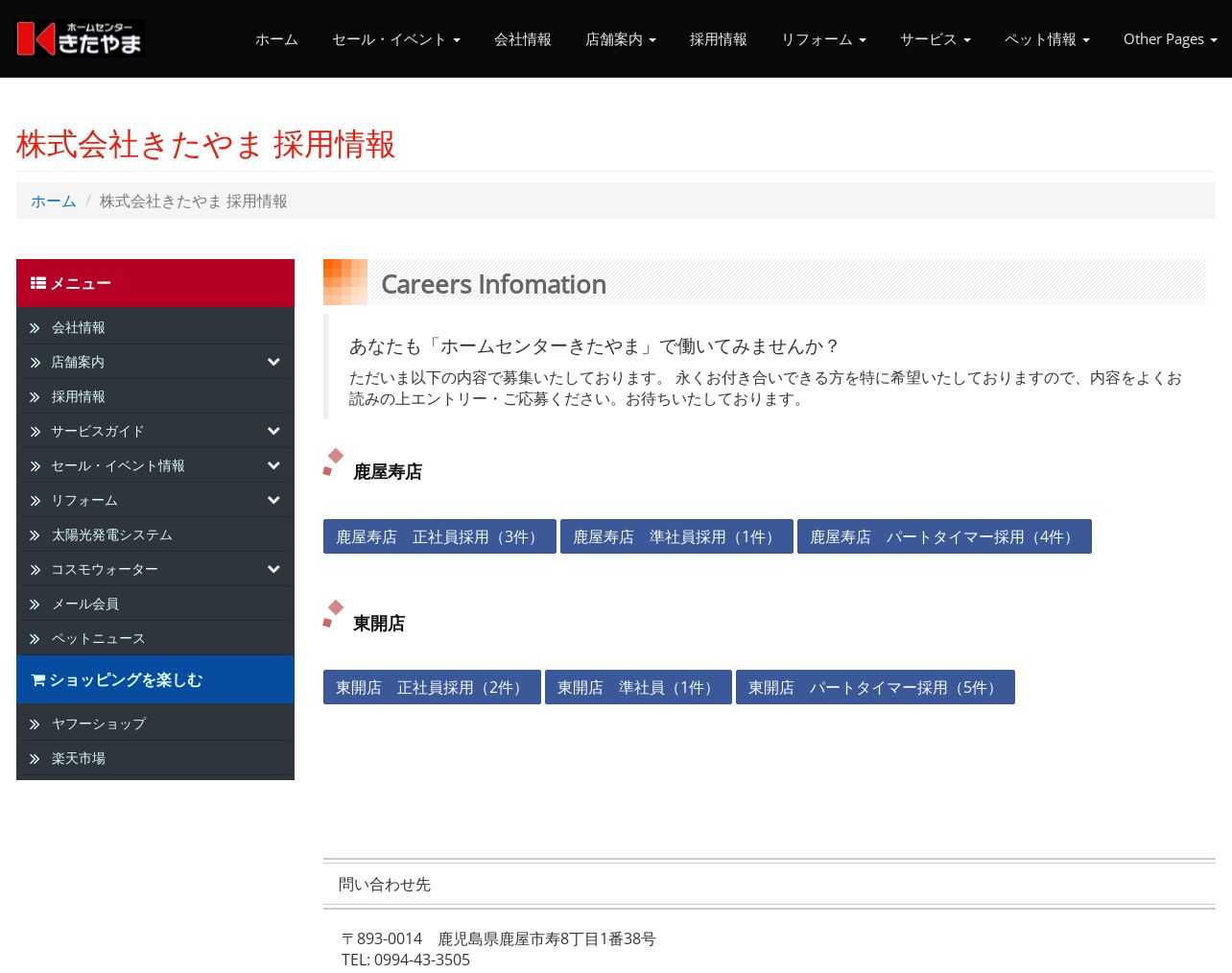
Task: Click ホーム breadcrumb link
Action: point(54,202)
